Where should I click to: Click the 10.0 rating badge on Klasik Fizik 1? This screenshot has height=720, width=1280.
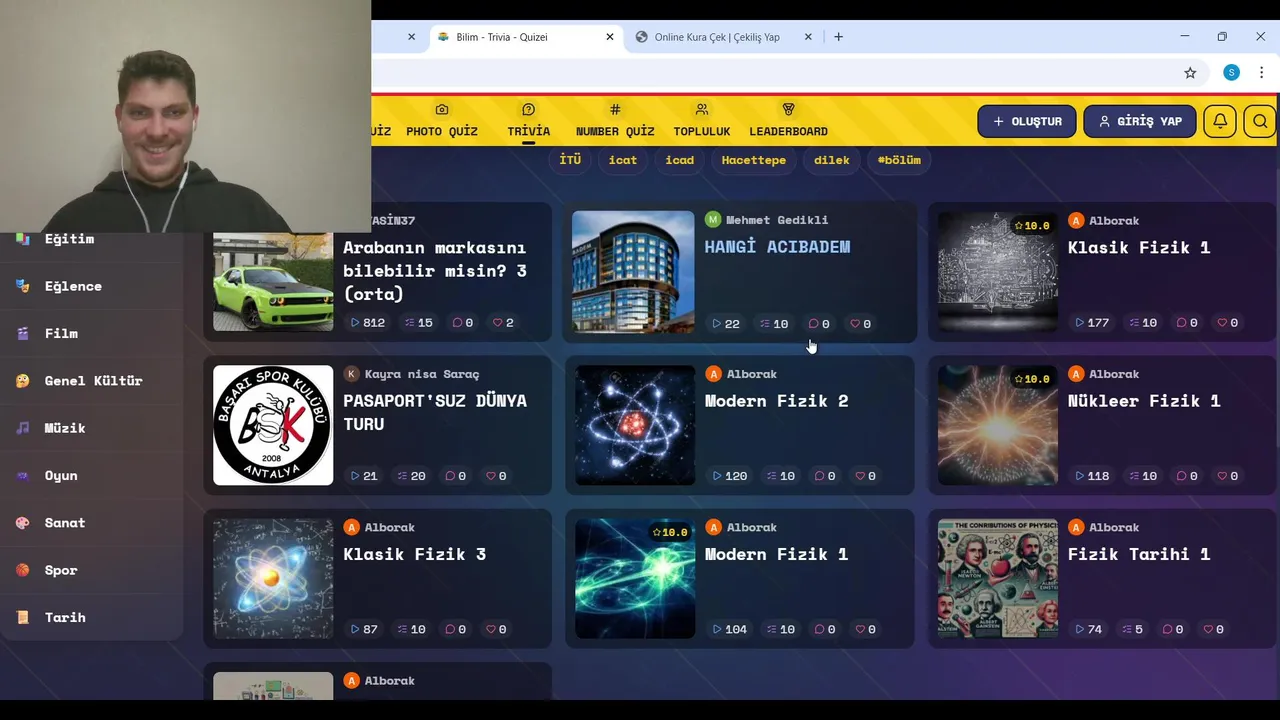[1032, 226]
